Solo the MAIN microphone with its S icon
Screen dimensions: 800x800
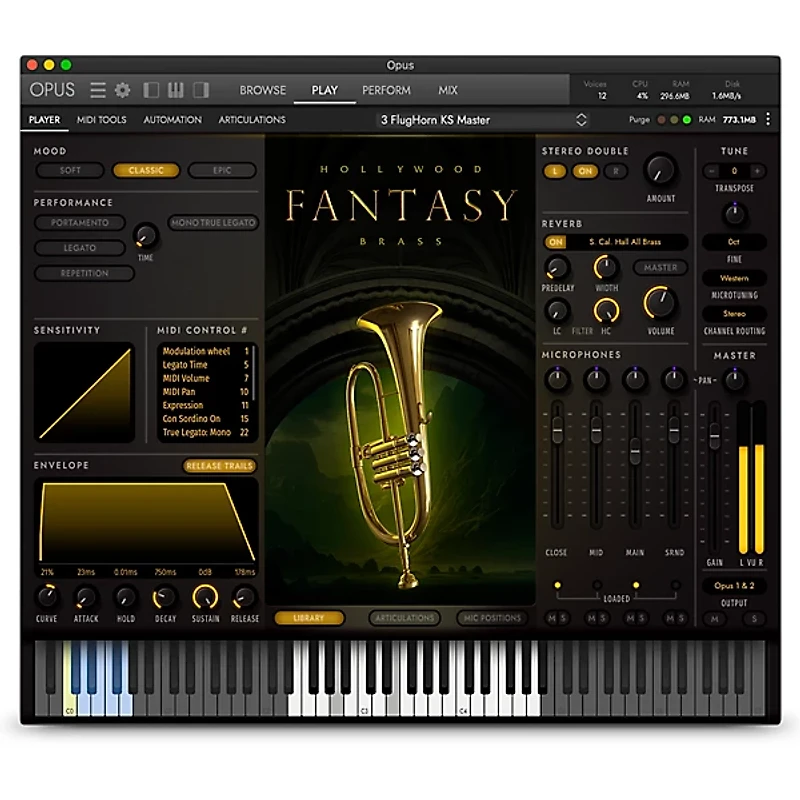pos(643,618)
